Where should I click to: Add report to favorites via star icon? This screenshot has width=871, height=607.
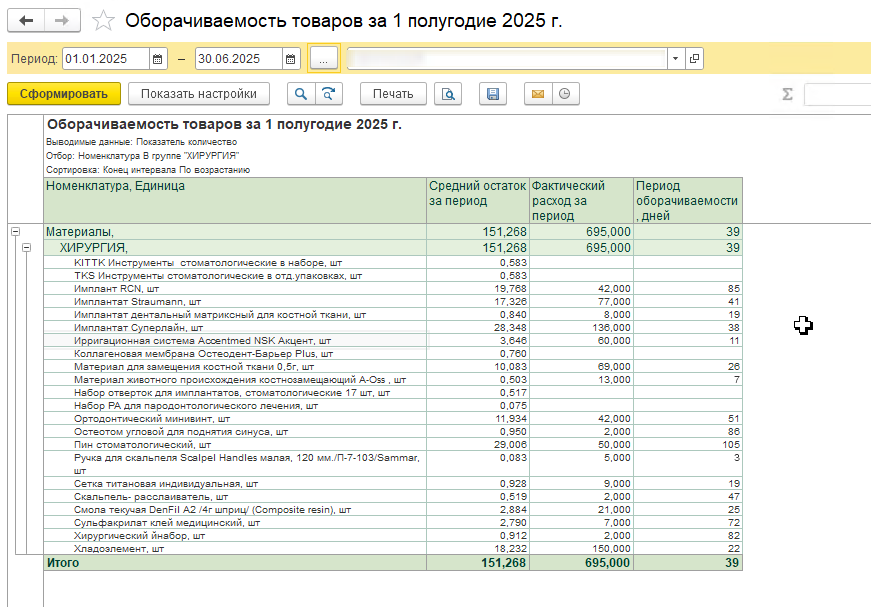point(101,18)
